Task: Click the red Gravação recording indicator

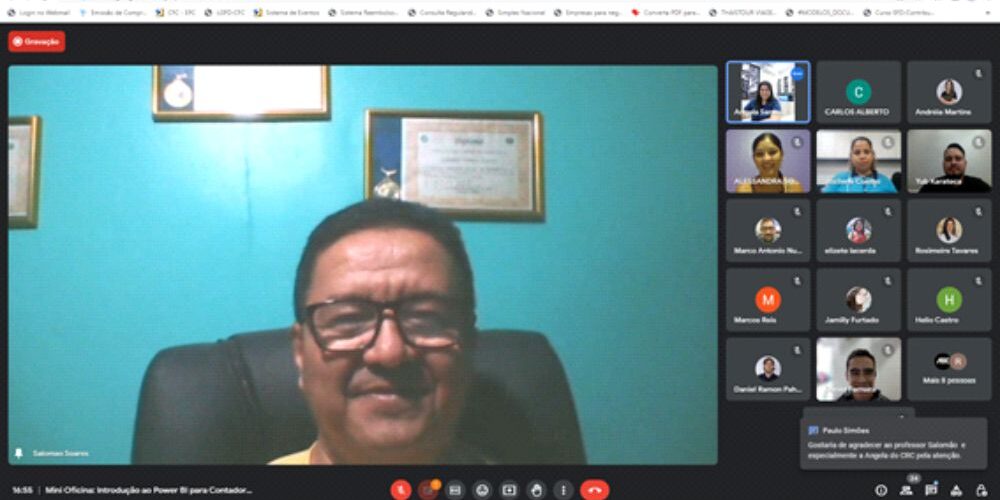Action: point(37,41)
